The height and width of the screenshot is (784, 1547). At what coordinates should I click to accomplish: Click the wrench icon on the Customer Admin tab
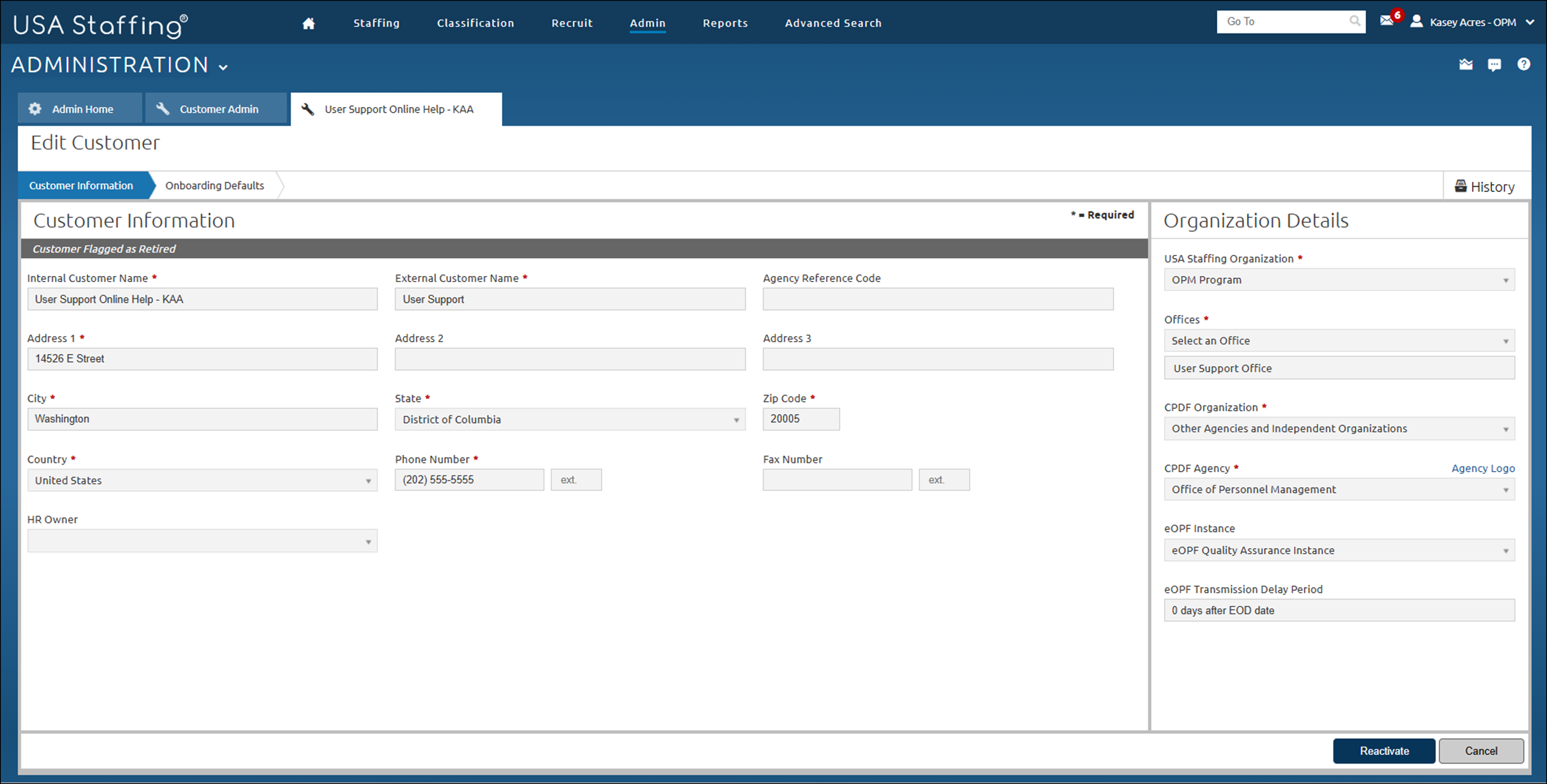coord(163,109)
